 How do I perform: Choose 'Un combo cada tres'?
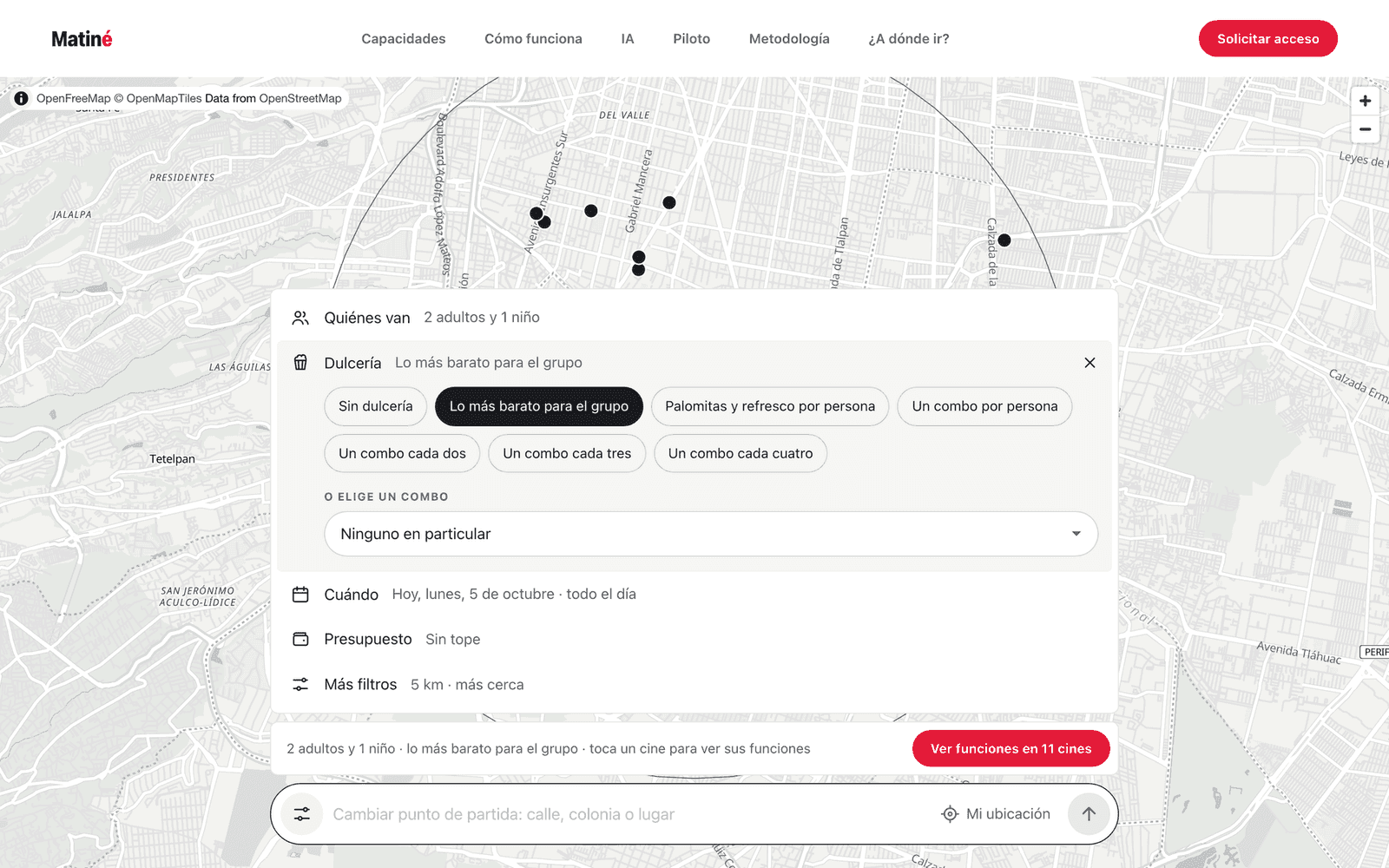click(567, 453)
